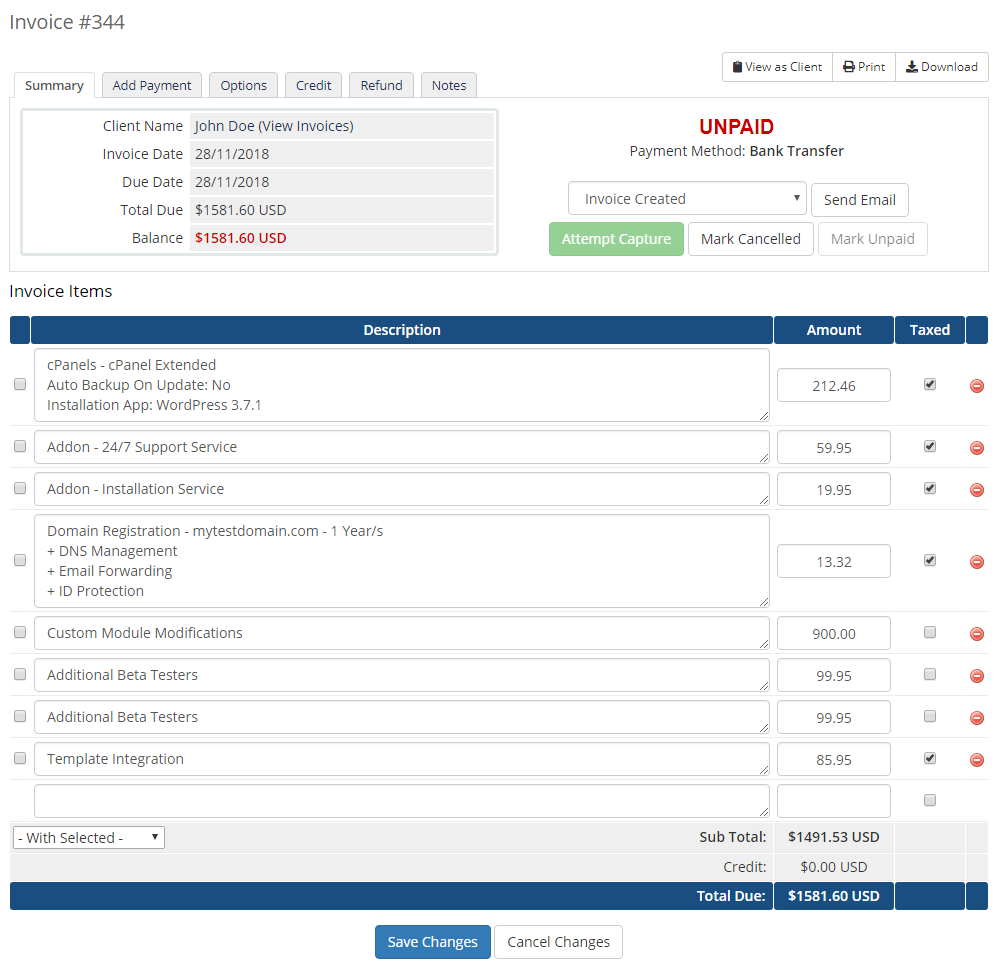Image resolution: width=999 pixels, height=966 pixels.
Task: Edit the 19.95 amount field
Action: [x=833, y=489]
